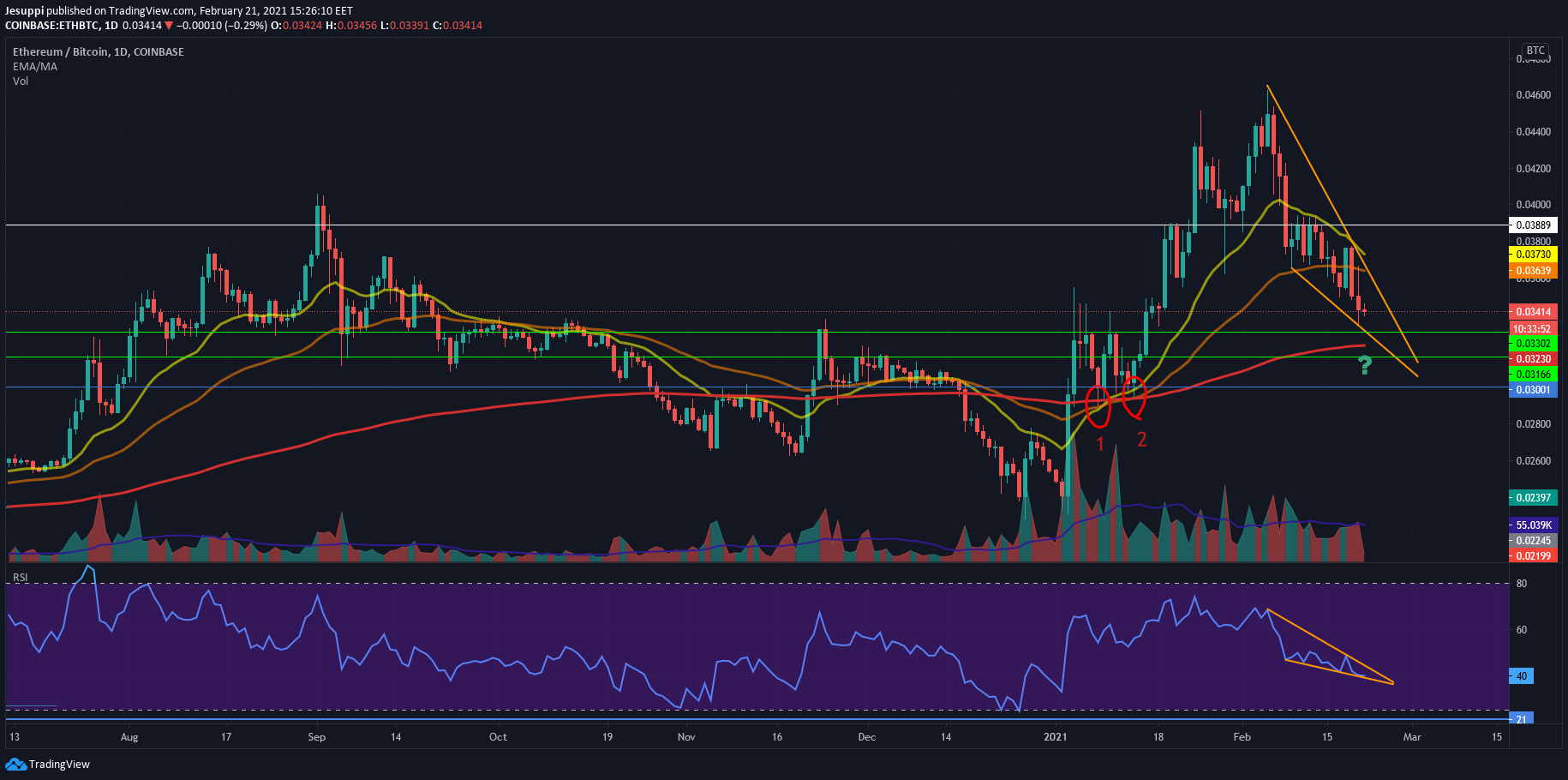Viewport: 1568px width, 780px height.
Task: Click the RSI pane label
Action: coord(21,578)
